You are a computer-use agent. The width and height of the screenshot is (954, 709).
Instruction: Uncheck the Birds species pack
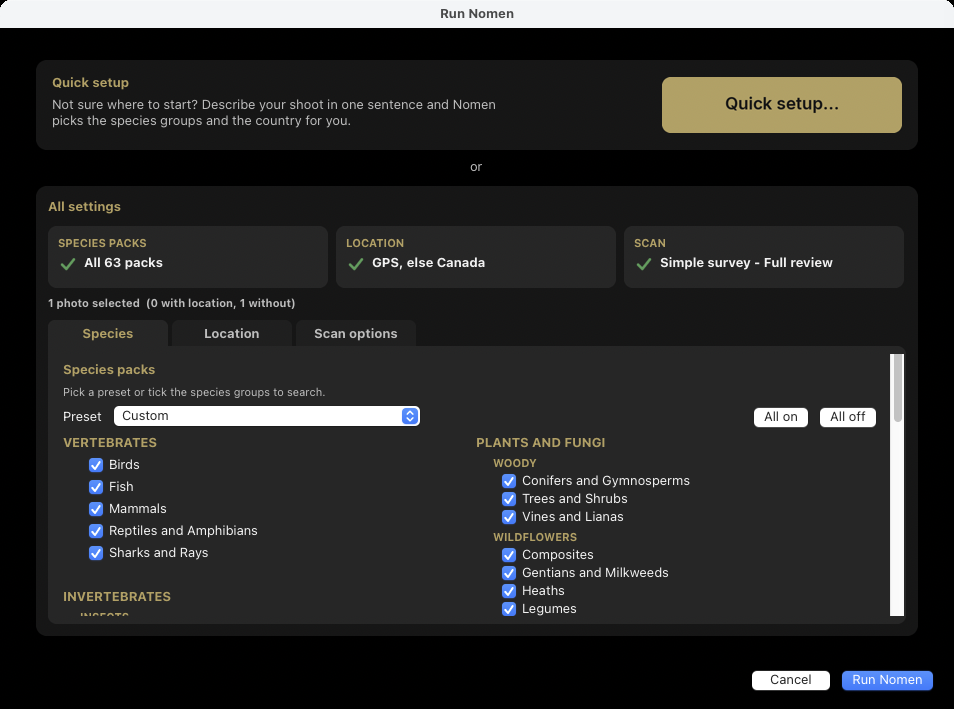(x=96, y=465)
